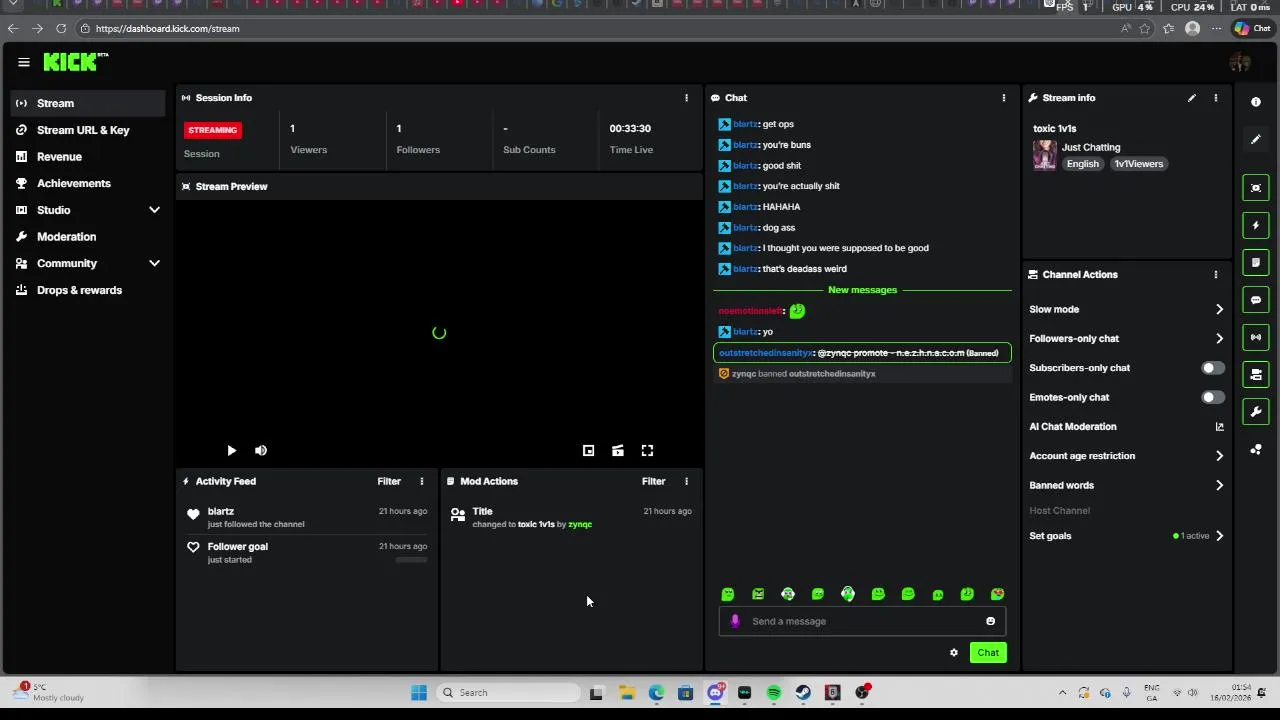Open Channel Actions options menu
The height and width of the screenshot is (720, 1280).
click(x=1216, y=275)
